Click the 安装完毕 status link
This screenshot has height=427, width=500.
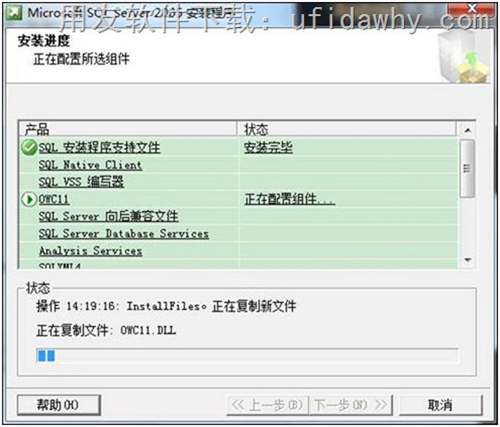pyautogui.click(x=268, y=147)
